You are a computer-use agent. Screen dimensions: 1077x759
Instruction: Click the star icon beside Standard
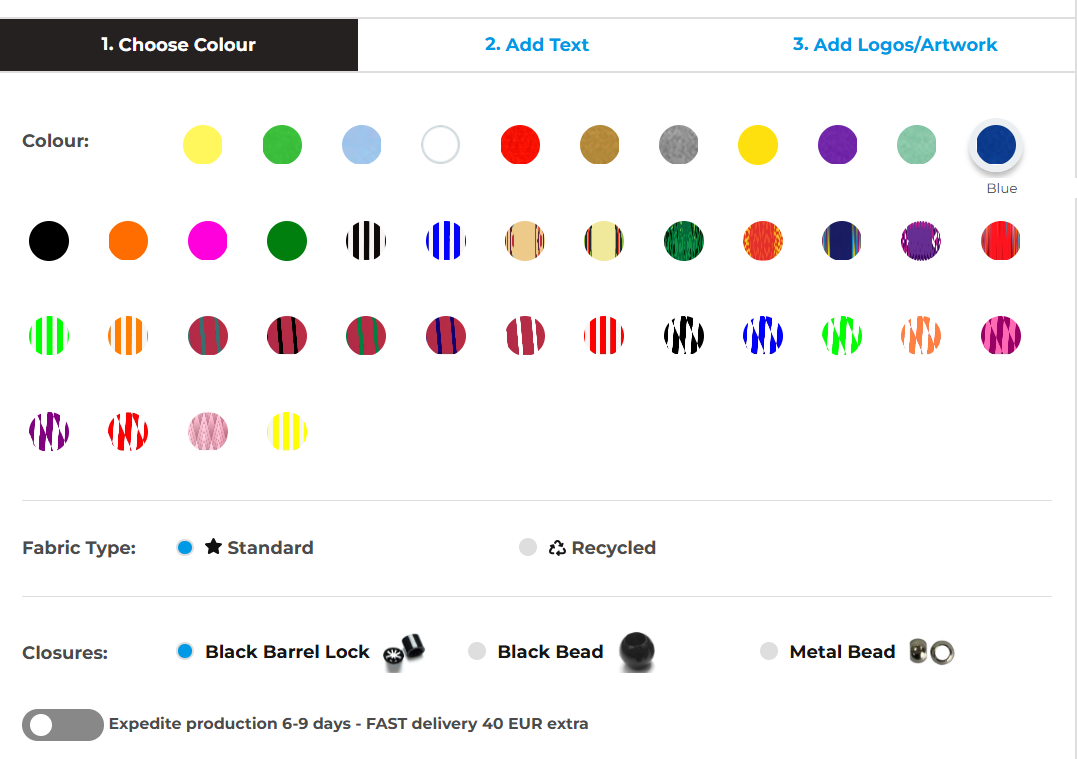[x=213, y=546]
